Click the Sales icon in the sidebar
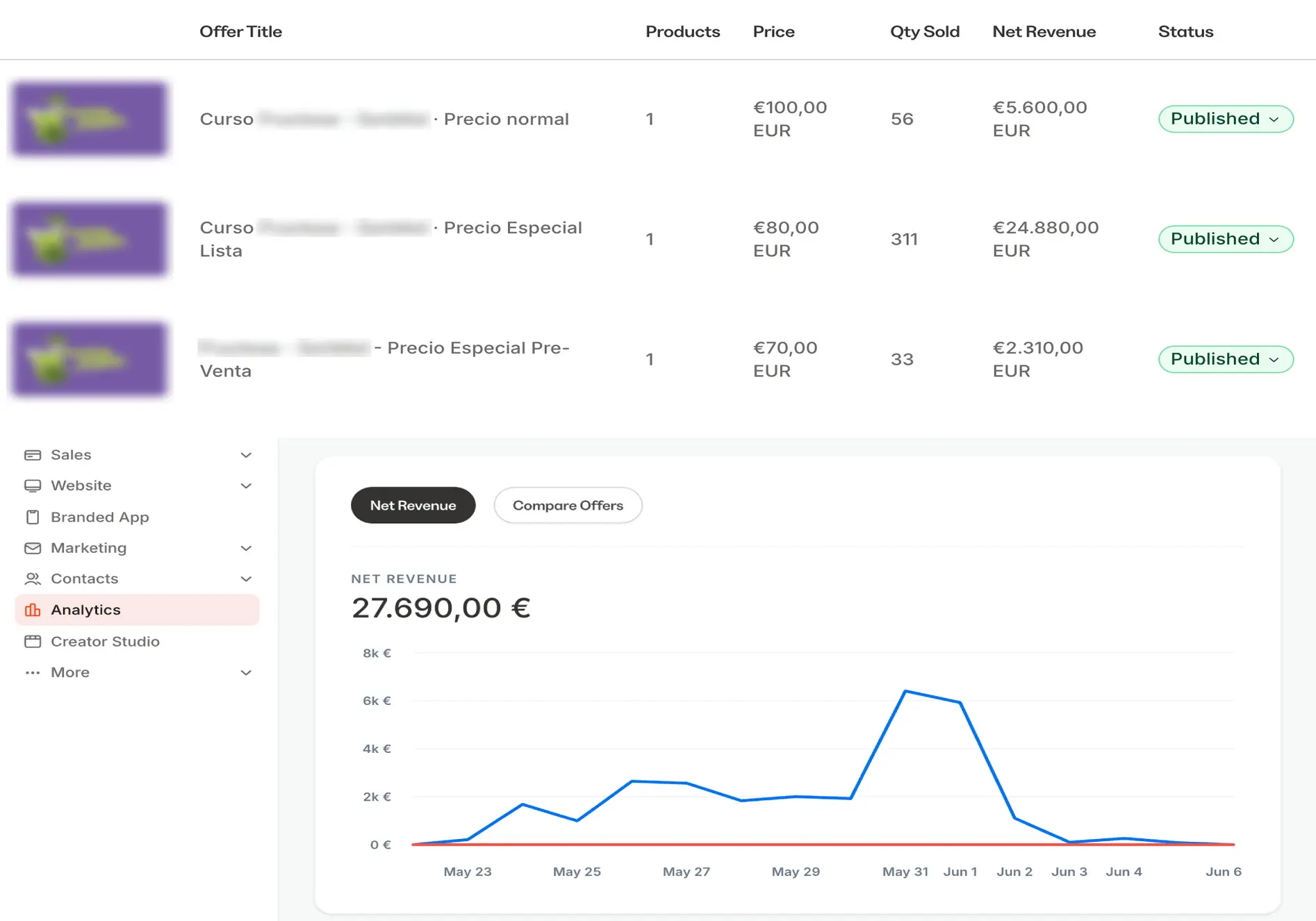The height and width of the screenshot is (921, 1316). tap(33, 454)
